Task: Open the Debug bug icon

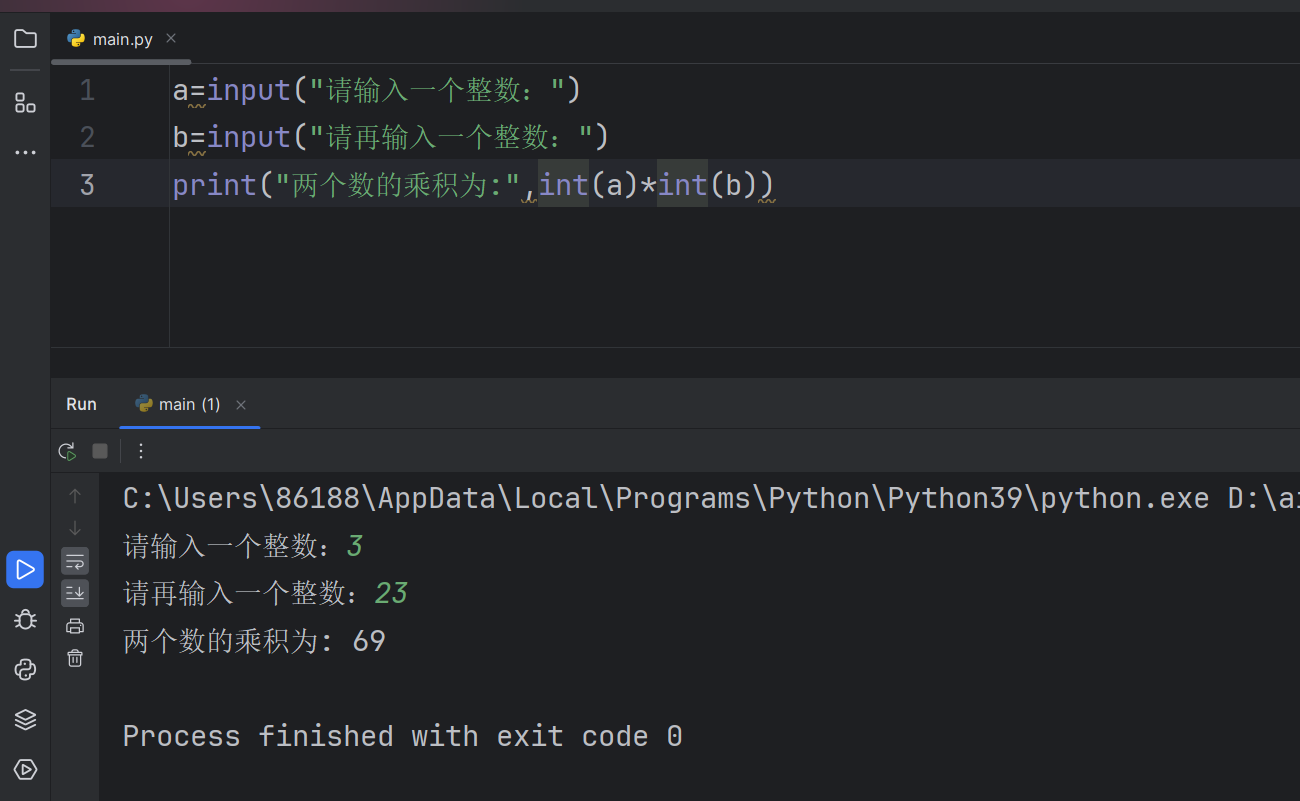Action: 25,620
